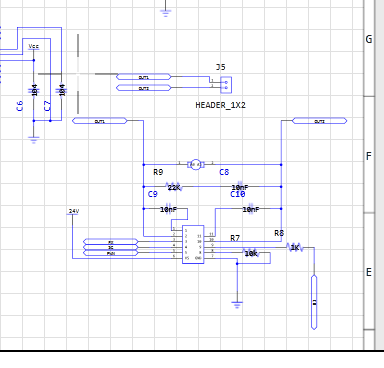The height and width of the screenshot is (368, 384).
Task: Click the right-side net port above R8
Action: [x=319, y=121]
